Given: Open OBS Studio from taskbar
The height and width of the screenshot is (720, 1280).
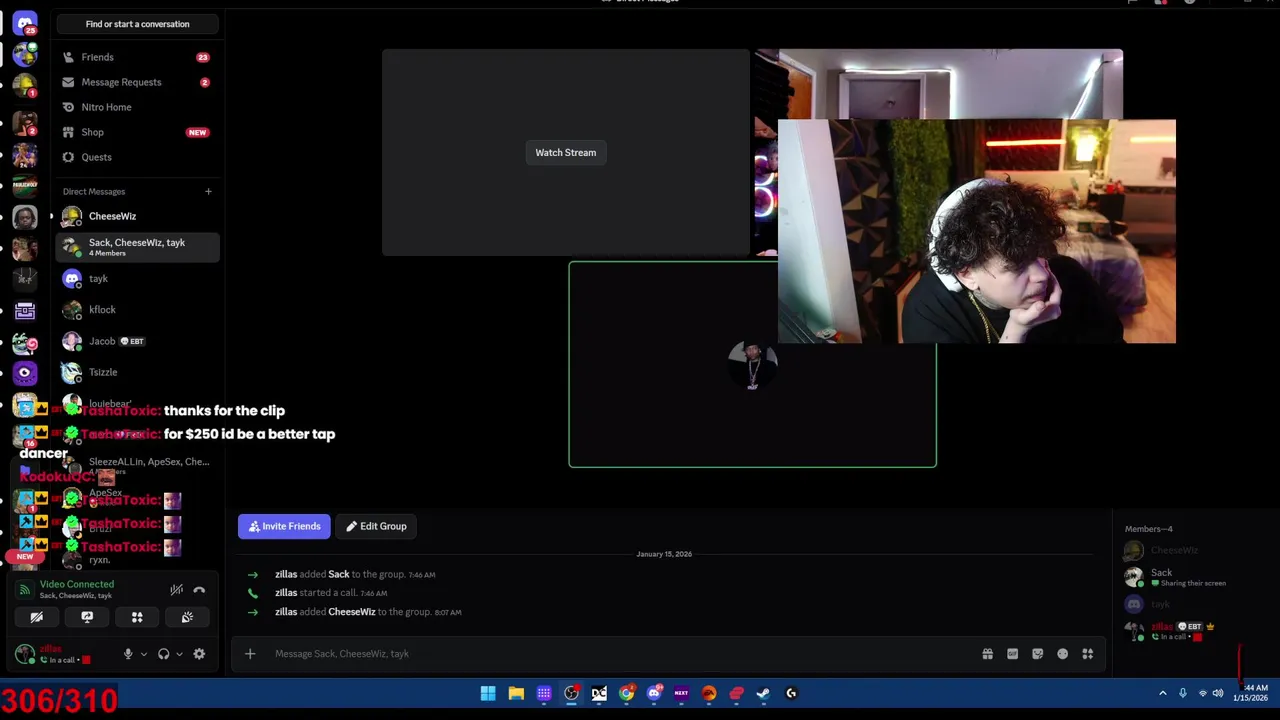Looking at the screenshot, I should [x=571, y=693].
